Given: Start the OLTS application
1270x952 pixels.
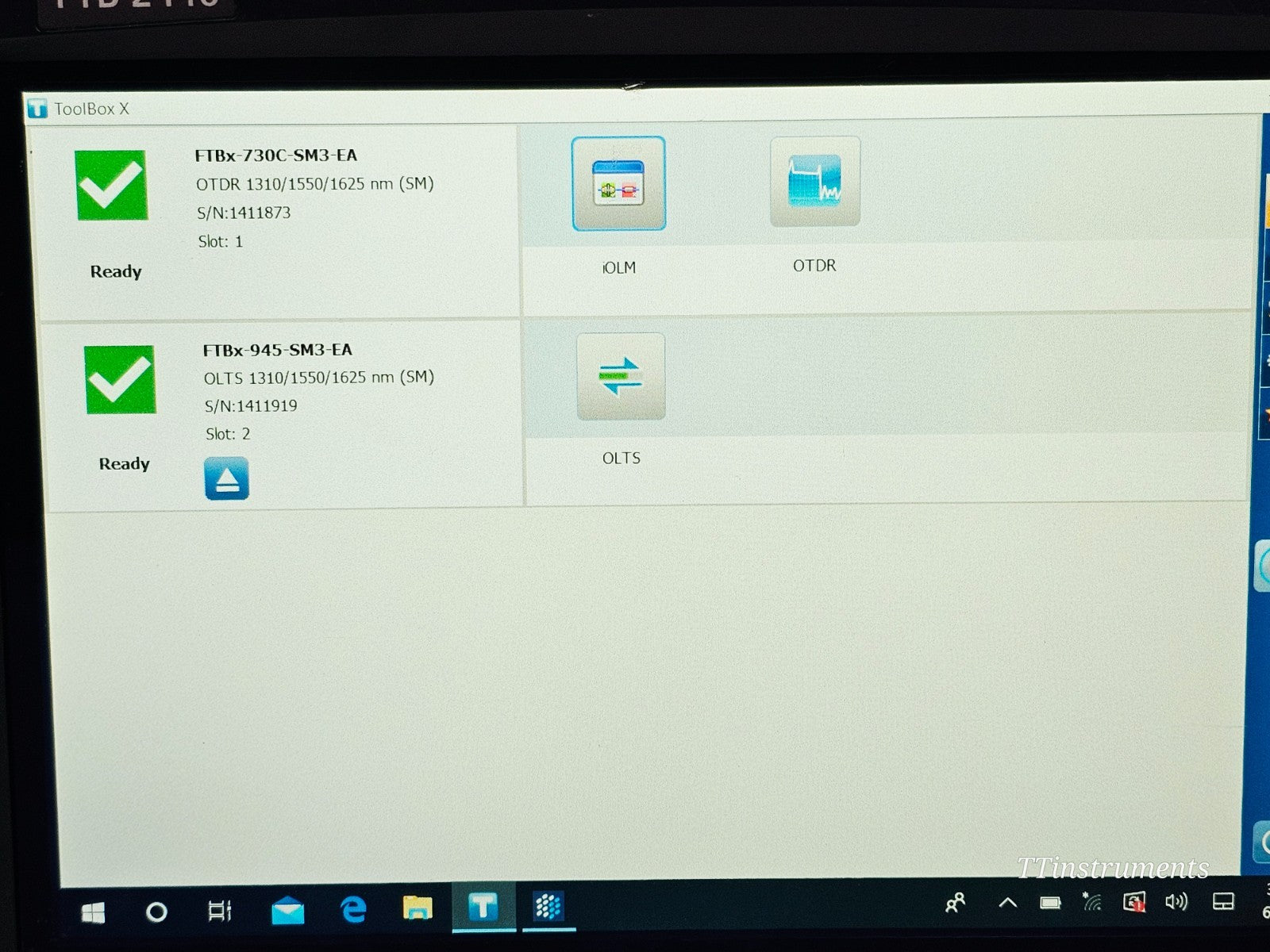Looking at the screenshot, I should click(x=621, y=377).
